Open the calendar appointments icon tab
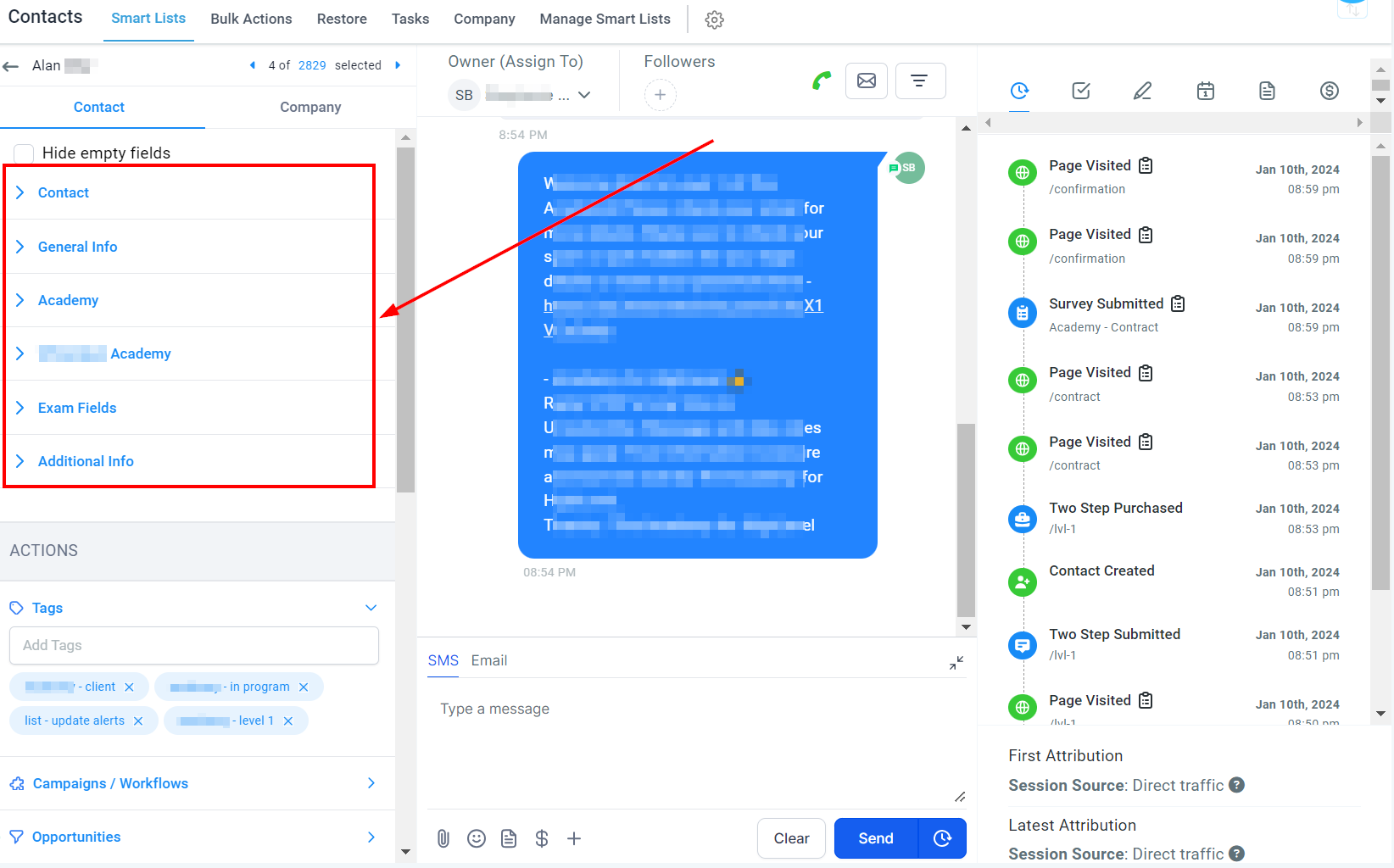1394x868 pixels. [x=1205, y=91]
